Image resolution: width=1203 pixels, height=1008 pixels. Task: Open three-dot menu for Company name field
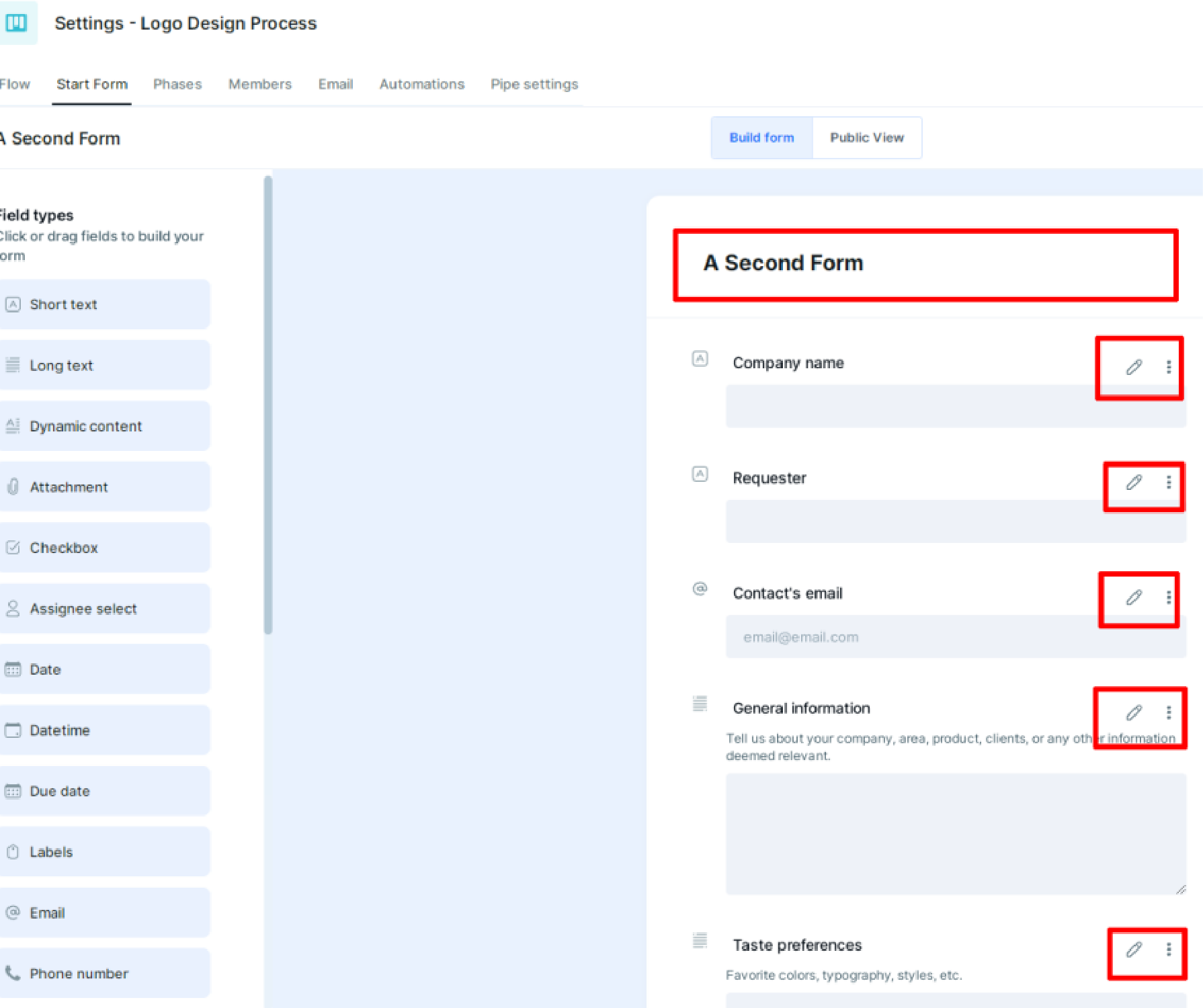click(1169, 367)
